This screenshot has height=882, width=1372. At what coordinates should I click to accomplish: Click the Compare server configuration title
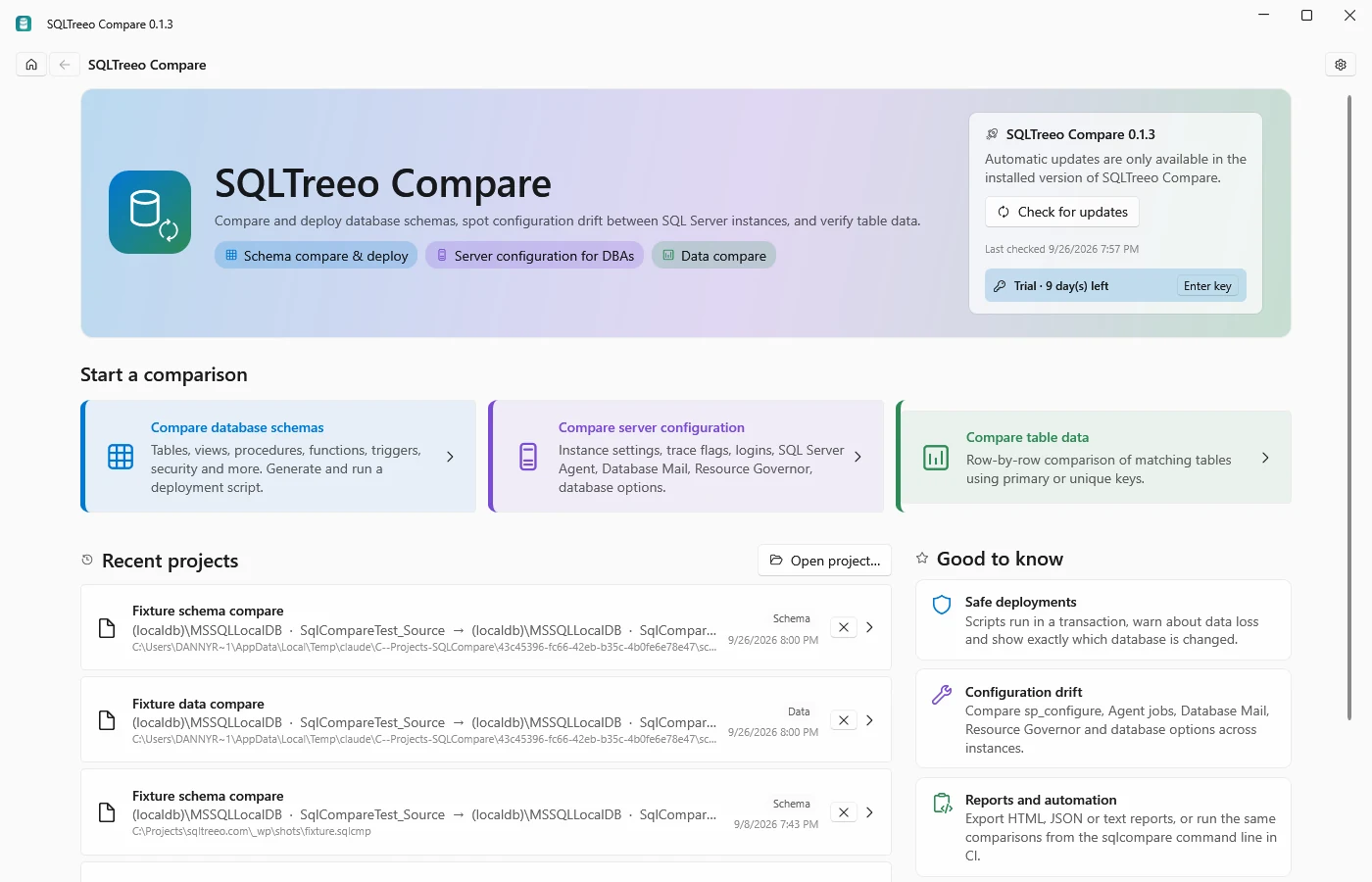pyautogui.click(x=652, y=427)
